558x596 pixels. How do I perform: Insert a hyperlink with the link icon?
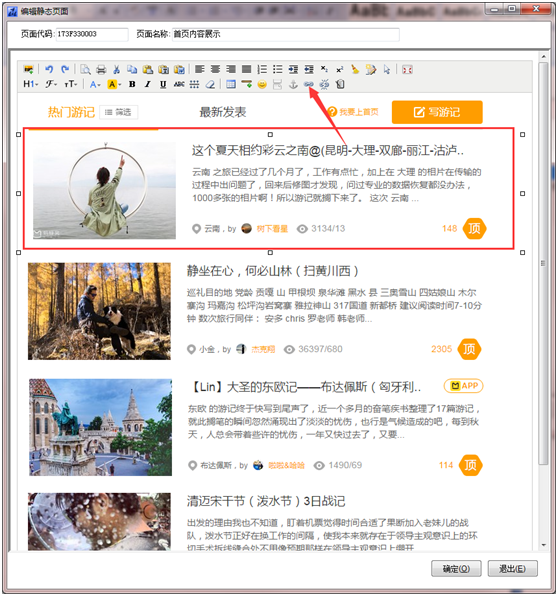click(x=308, y=84)
